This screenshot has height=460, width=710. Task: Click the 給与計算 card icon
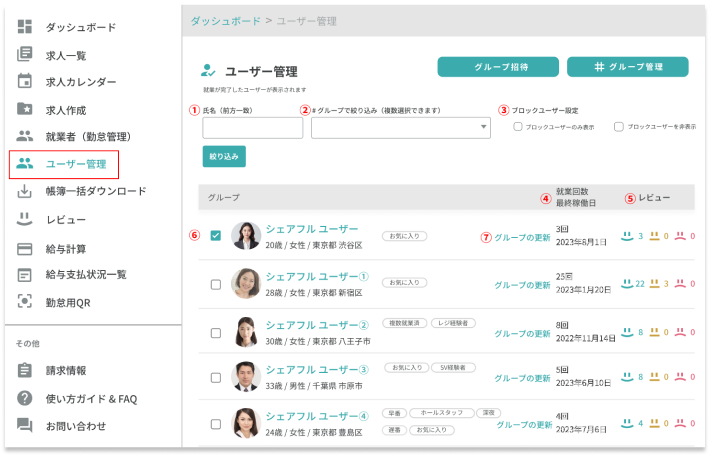click(25, 247)
